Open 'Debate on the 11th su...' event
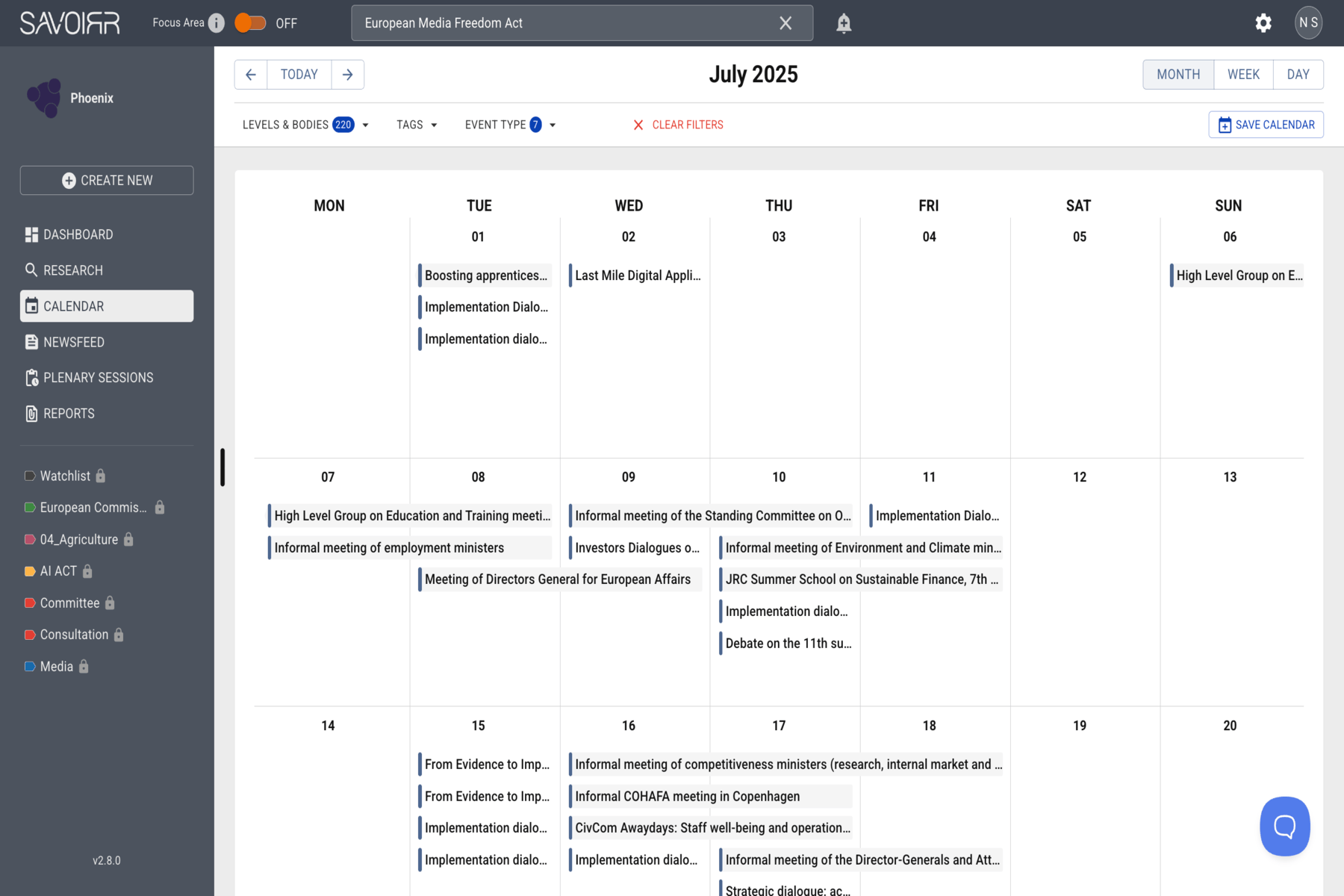1344x896 pixels. pyautogui.click(x=785, y=644)
